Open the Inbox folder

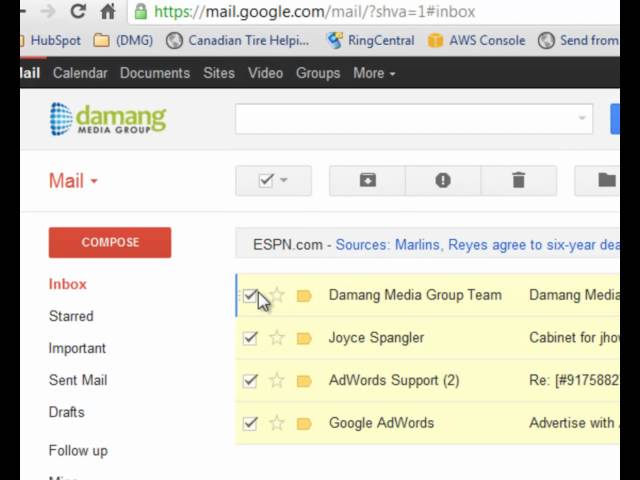[x=68, y=284]
